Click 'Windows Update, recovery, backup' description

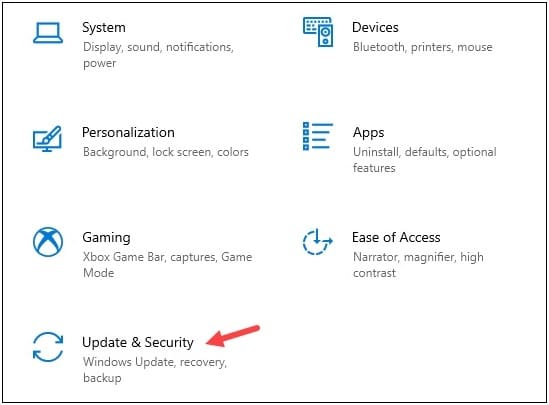pyautogui.click(x=155, y=370)
